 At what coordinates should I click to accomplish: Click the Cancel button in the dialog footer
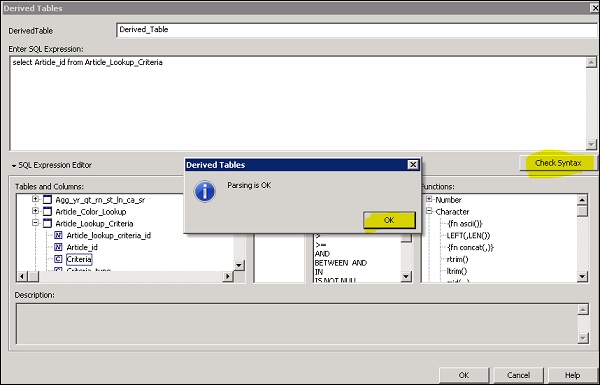(x=518, y=375)
